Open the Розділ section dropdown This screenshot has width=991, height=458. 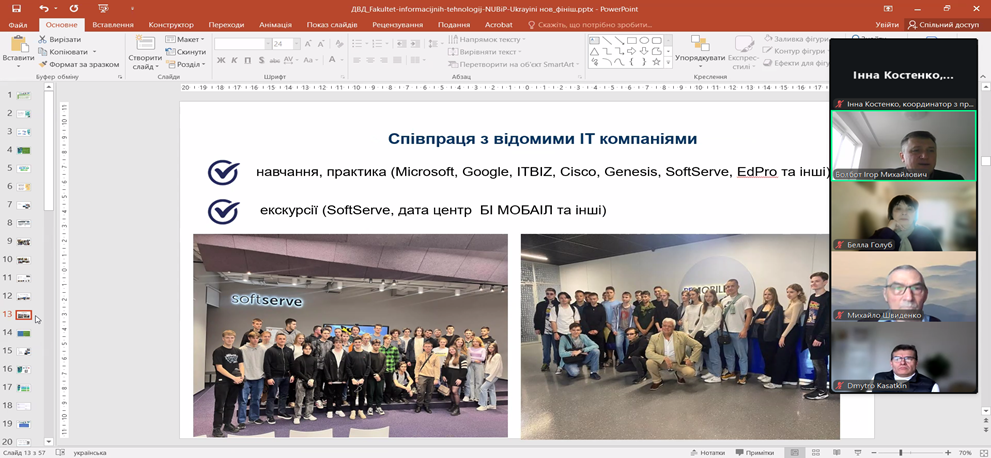click(186, 64)
